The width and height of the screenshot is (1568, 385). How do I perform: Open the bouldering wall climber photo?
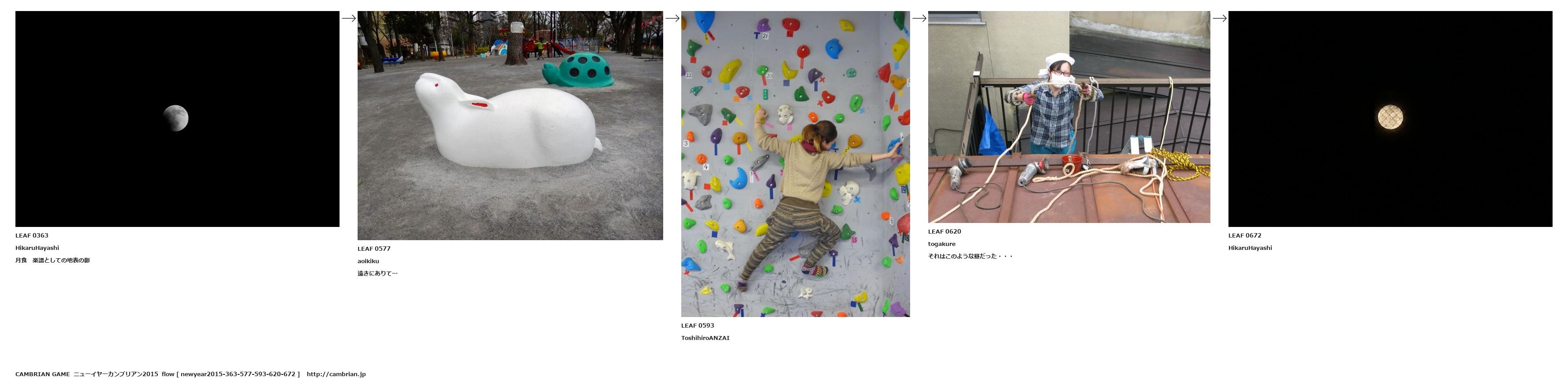(795, 164)
